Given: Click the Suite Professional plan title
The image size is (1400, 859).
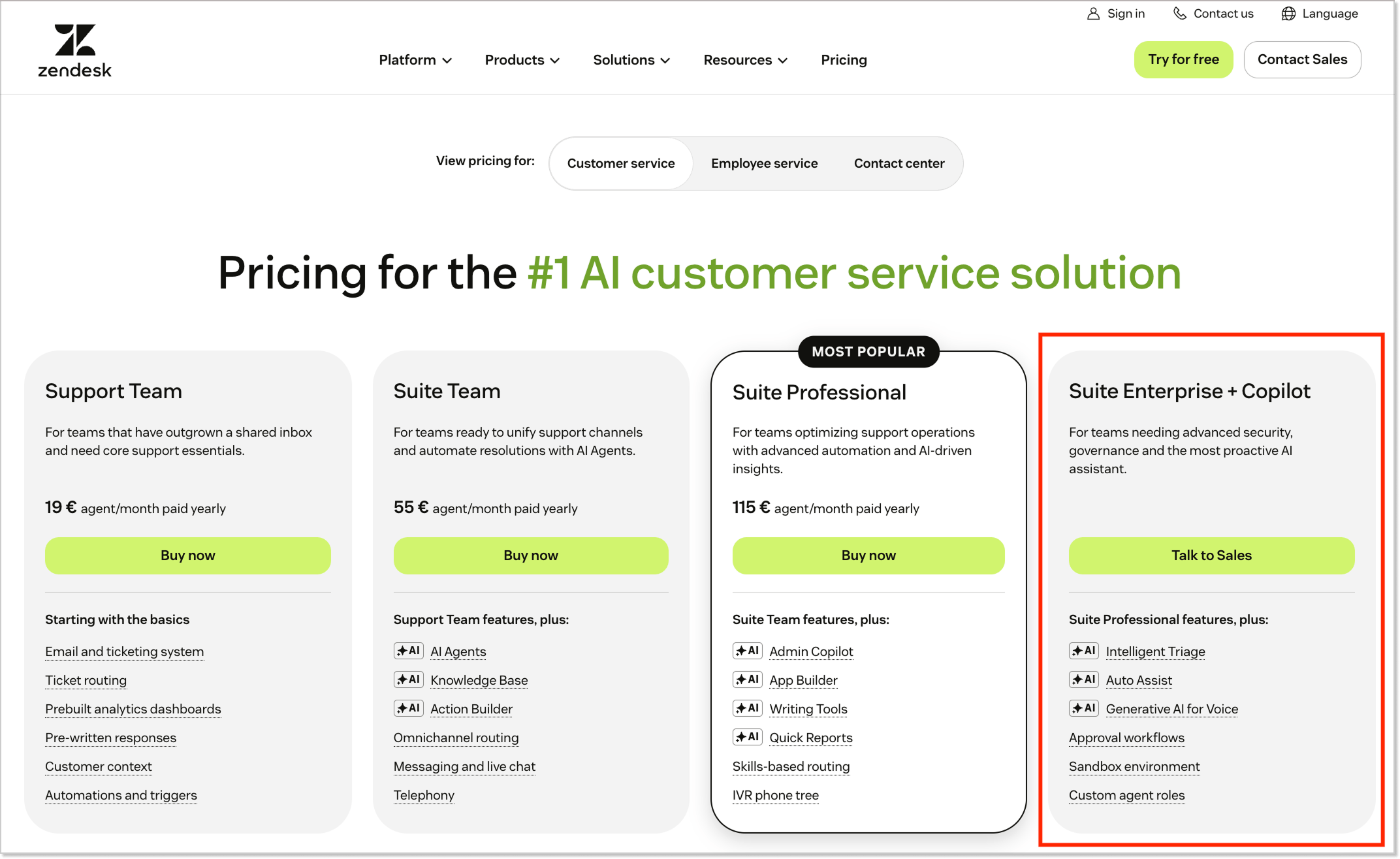Looking at the screenshot, I should (819, 392).
